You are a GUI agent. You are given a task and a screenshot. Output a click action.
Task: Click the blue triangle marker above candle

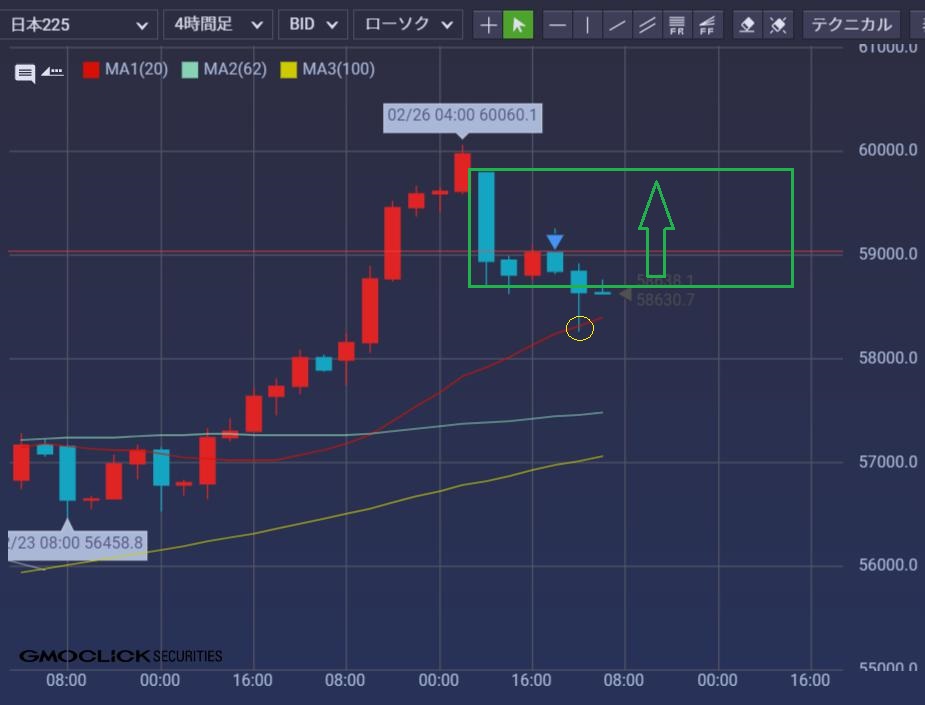point(555,241)
